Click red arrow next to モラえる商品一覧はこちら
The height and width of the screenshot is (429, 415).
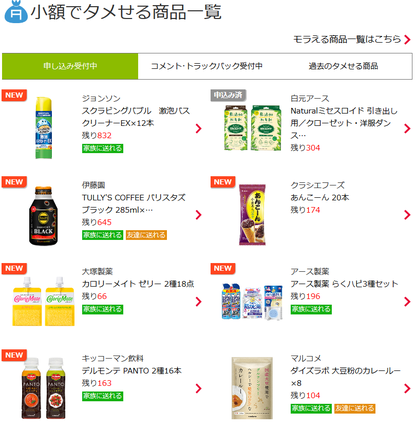pyautogui.click(x=407, y=40)
